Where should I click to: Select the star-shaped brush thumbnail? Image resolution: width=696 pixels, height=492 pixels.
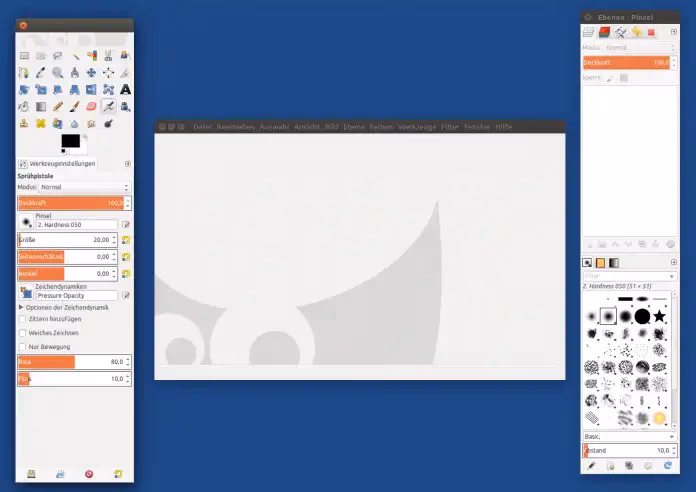(660, 316)
